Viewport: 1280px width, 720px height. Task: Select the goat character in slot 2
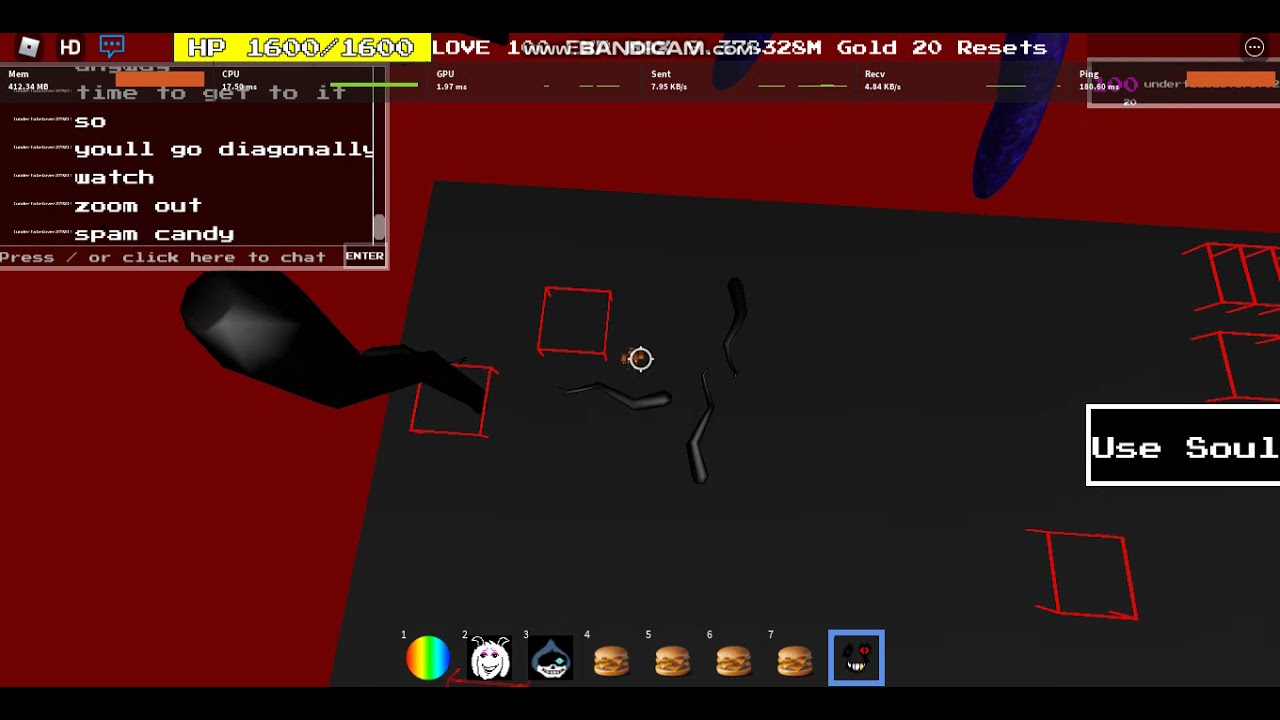[490, 658]
